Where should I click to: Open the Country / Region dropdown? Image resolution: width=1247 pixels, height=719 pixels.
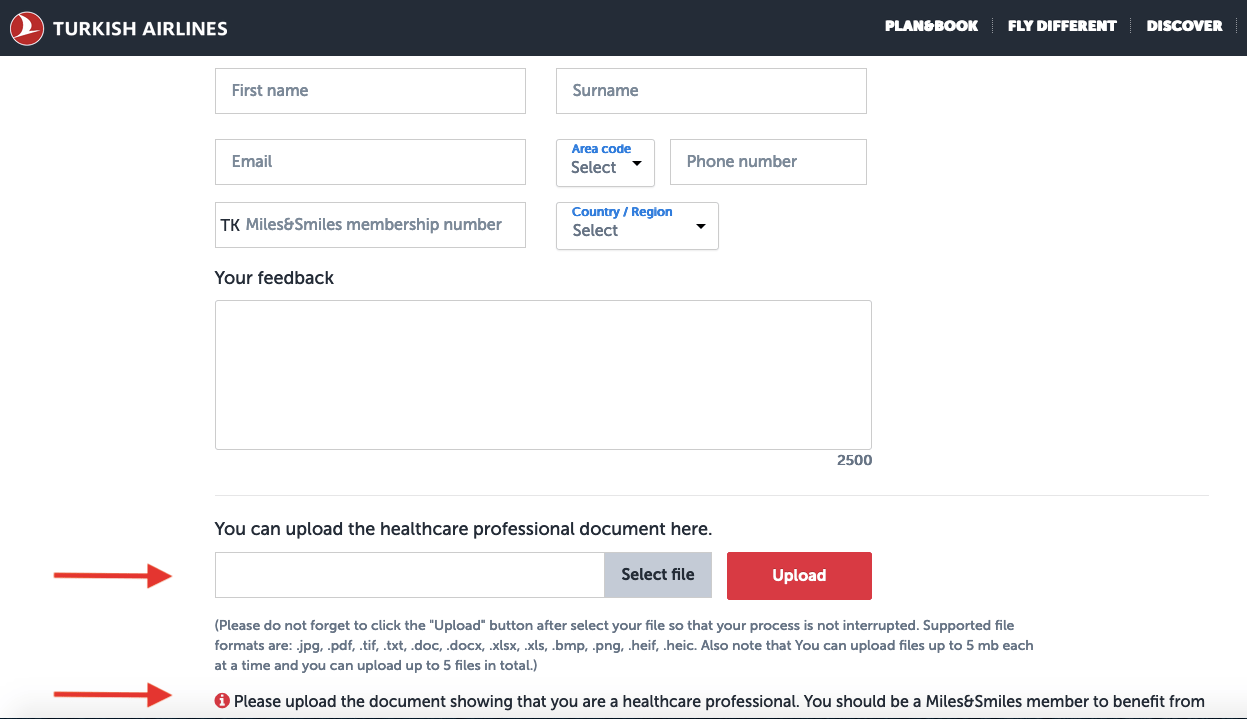coord(637,226)
